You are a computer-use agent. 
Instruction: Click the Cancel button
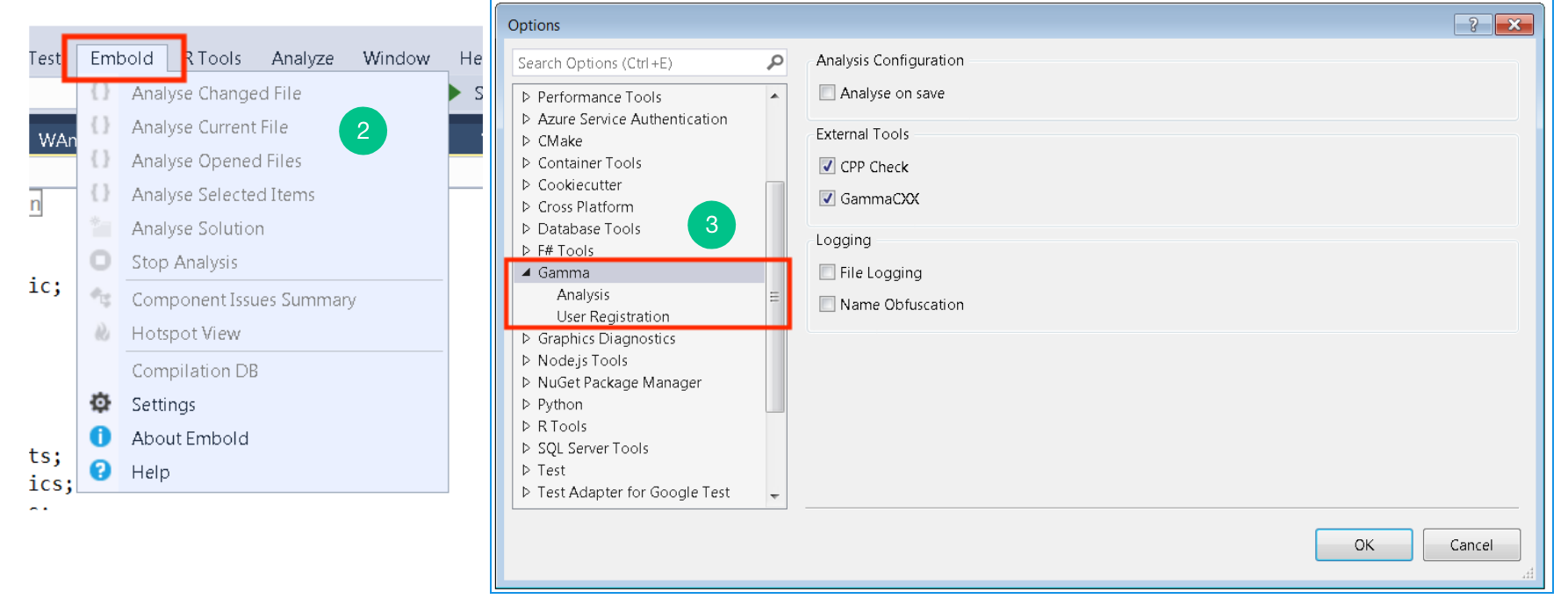pyautogui.click(x=1471, y=545)
